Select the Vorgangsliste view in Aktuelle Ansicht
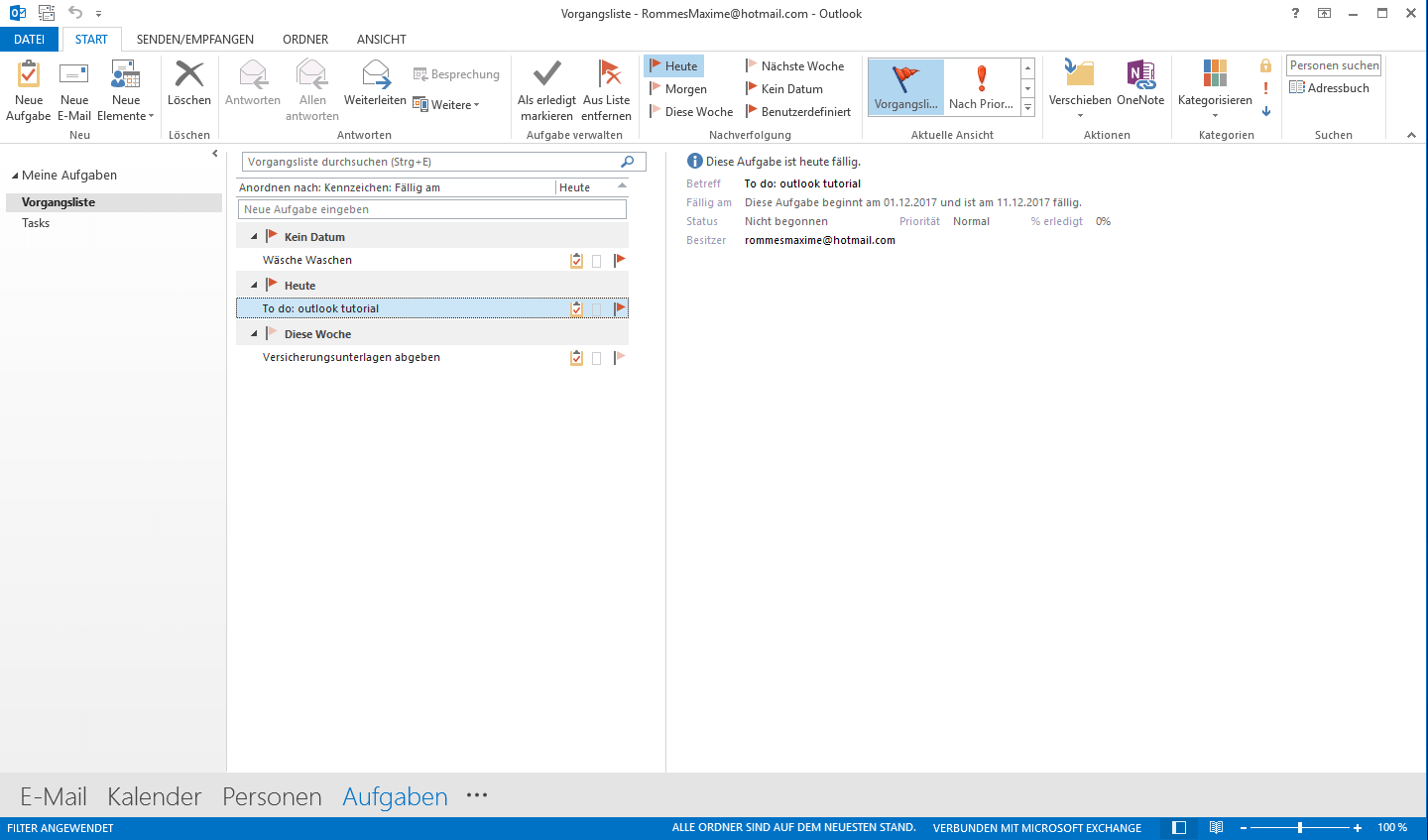The image size is (1428, 840). pyautogui.click(x=905, y=87)
